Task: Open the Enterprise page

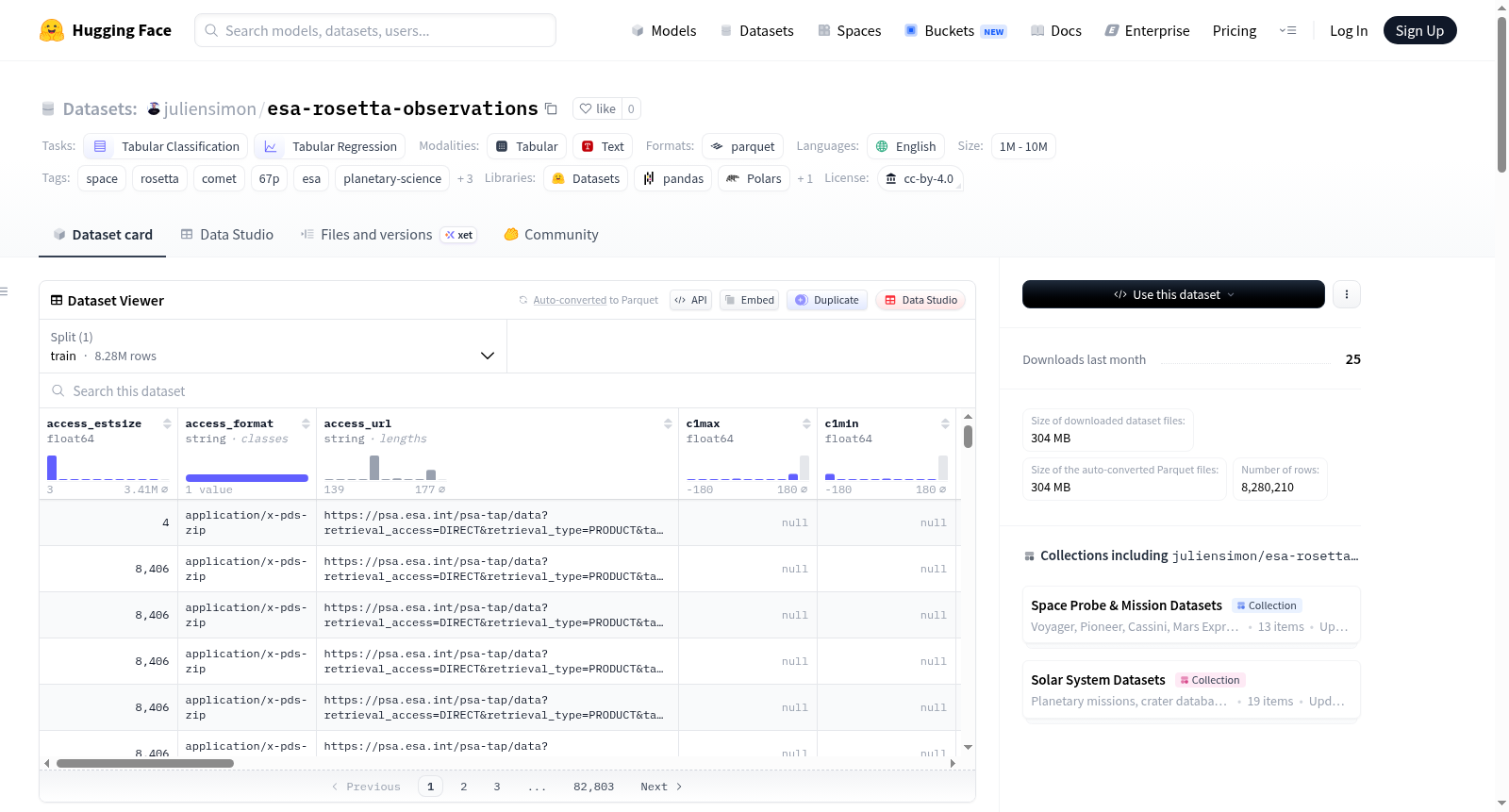Action: (x=1147, y=30)
